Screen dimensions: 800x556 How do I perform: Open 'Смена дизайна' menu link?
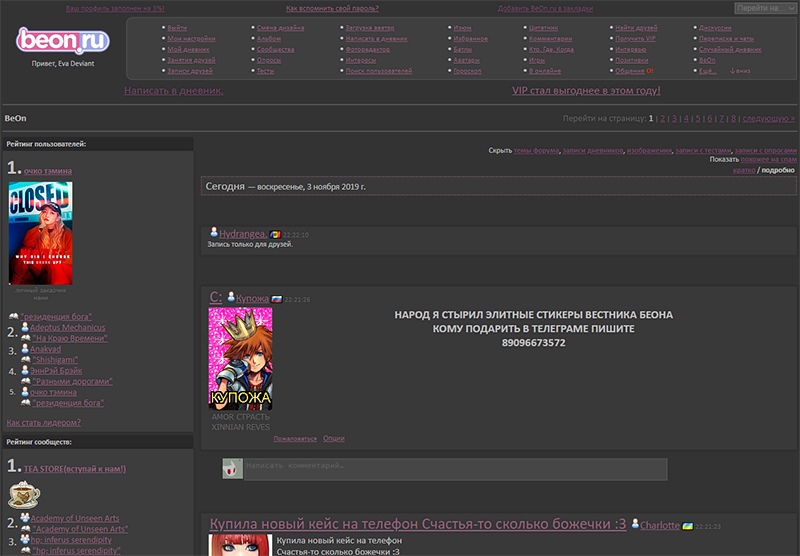pyautogui.click(x=280, y=28)
